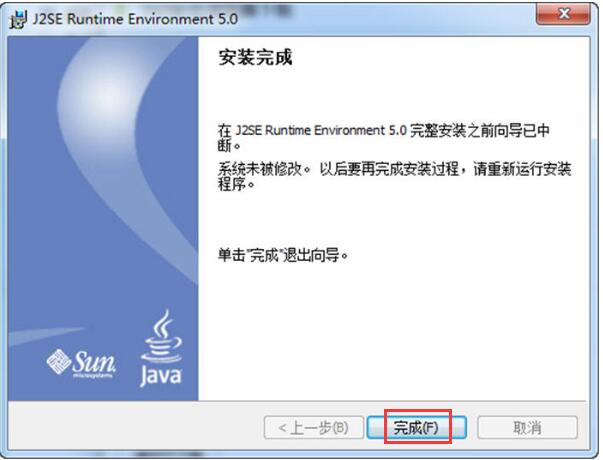Screen dimensions: 603x460
Task: Click the 安装完成 heading
Action: click(x=255, y=58)
